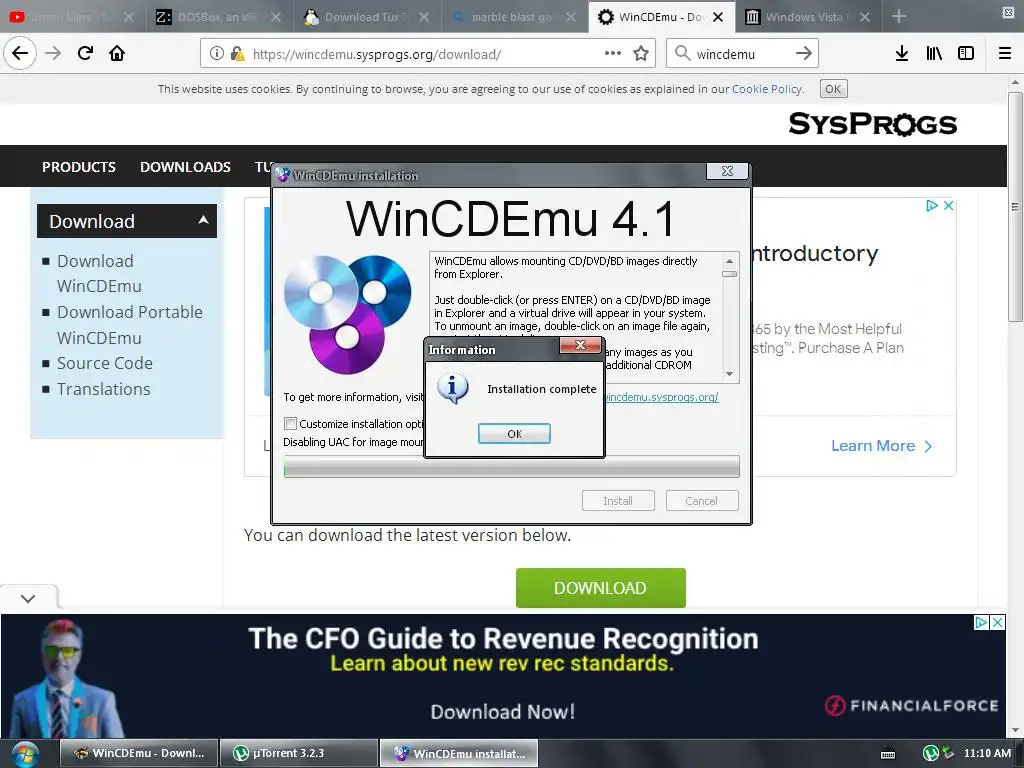Click the 11:10 AM taskbar clock
1024x768 pixels.
[x=987, y=753]
